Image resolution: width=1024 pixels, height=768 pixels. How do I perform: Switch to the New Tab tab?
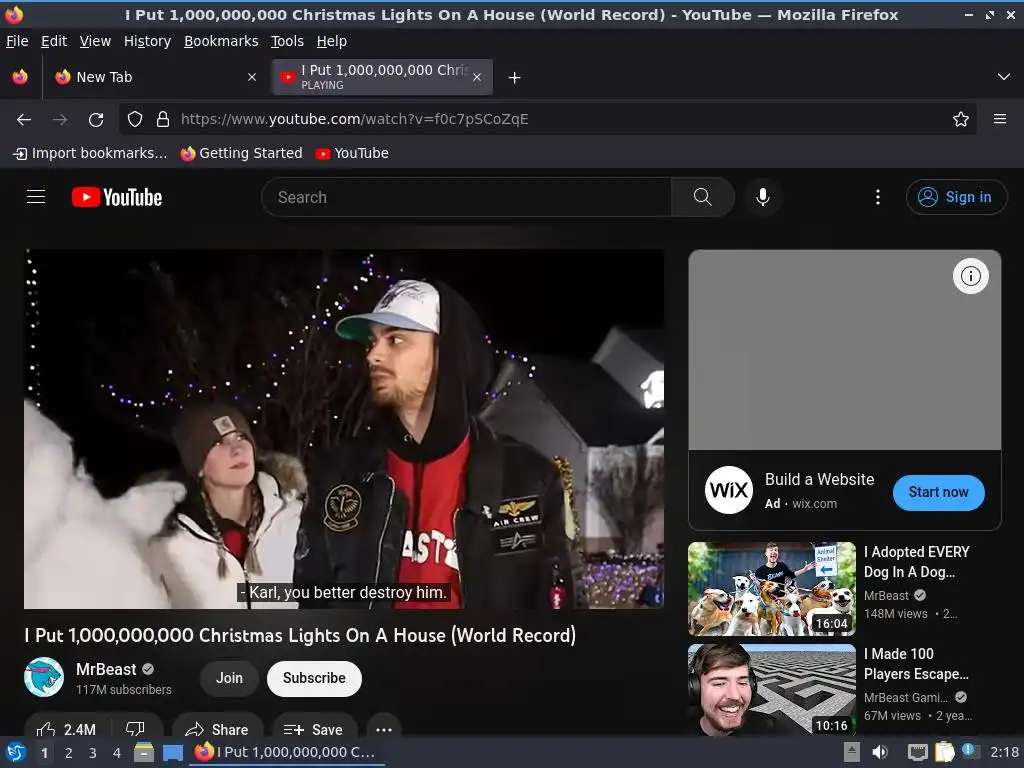[155, 77]
